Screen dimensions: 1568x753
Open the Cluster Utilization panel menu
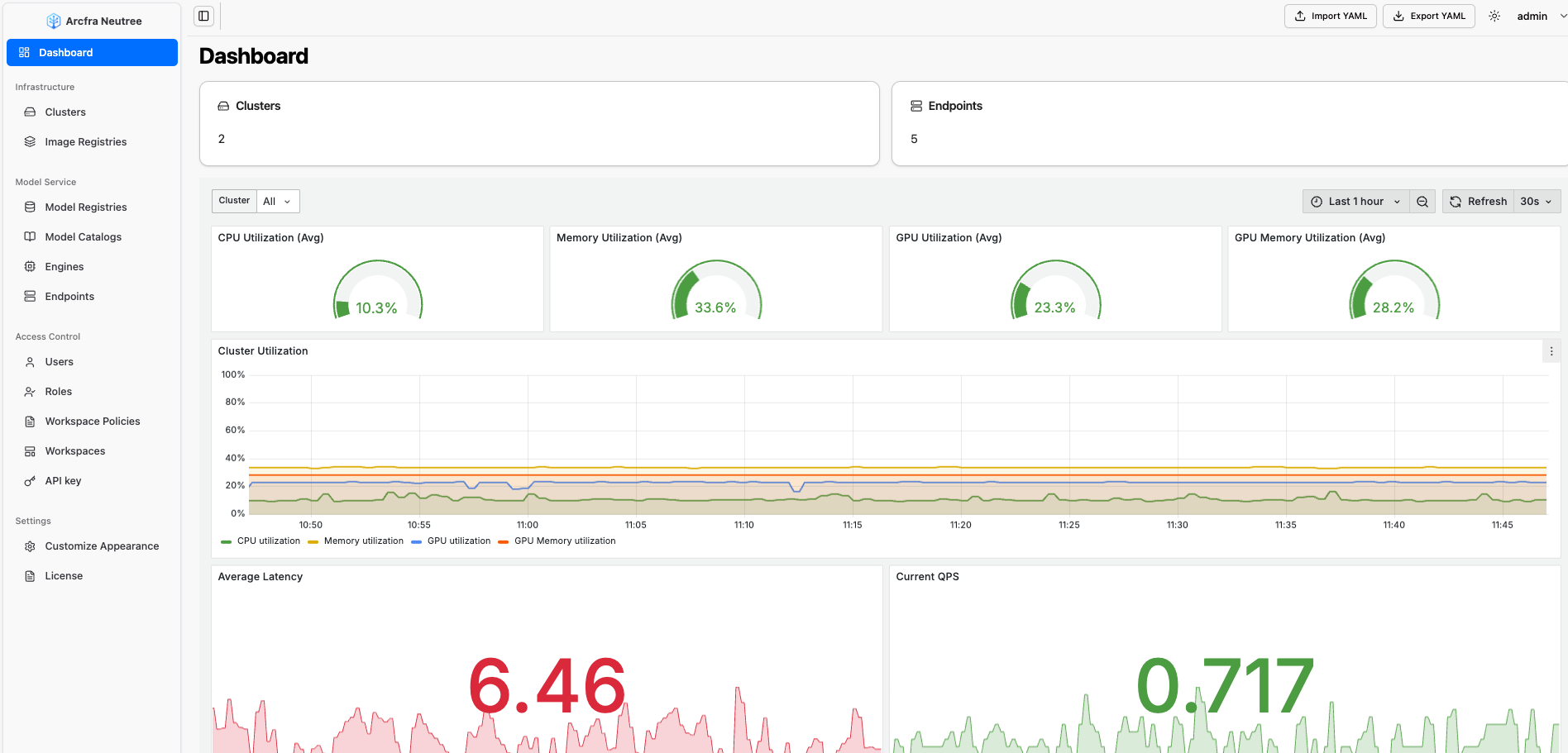1551,351
